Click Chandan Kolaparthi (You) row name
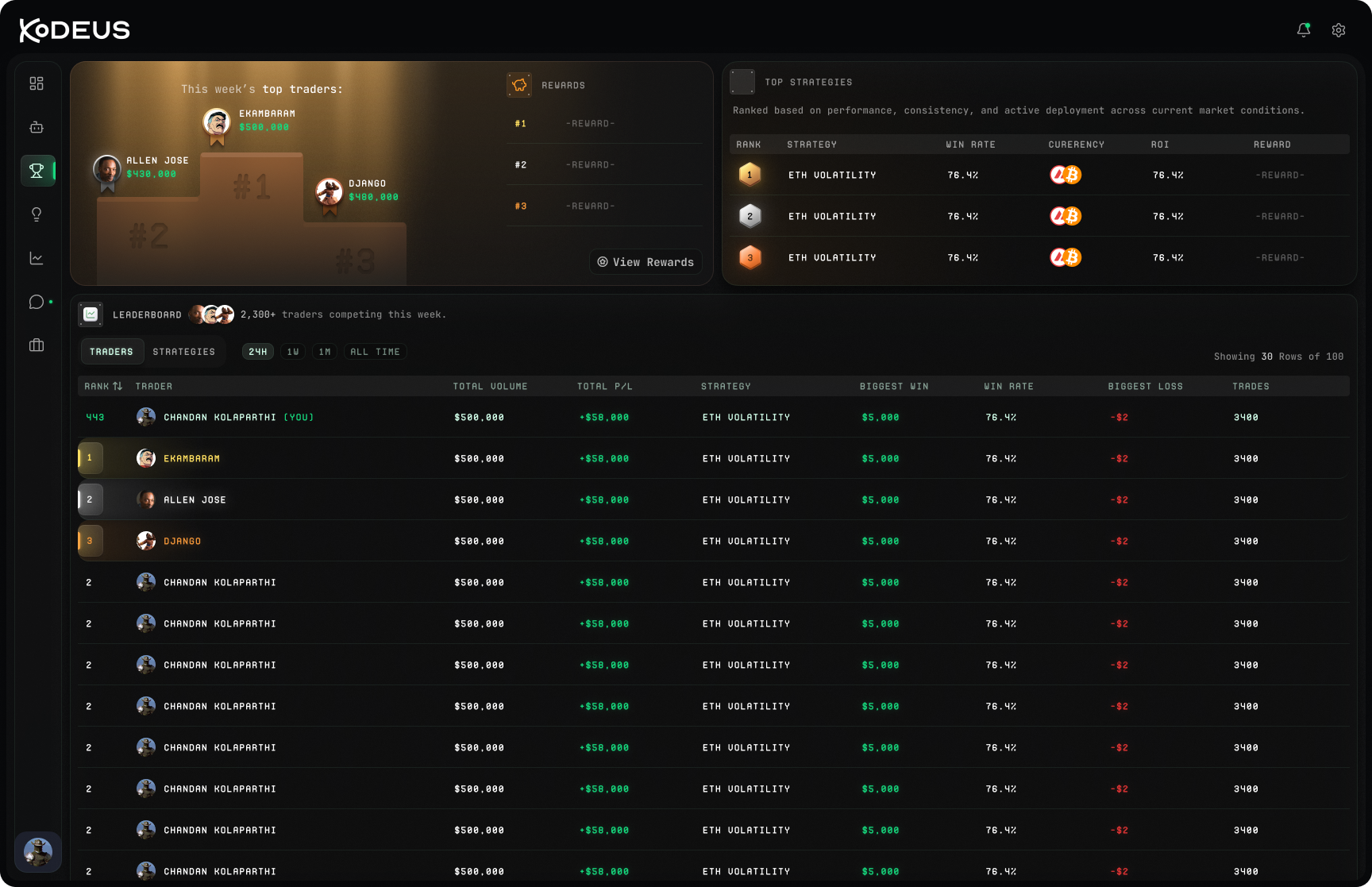The height and width of the screenshot is (887, 1372). (239, 418)
